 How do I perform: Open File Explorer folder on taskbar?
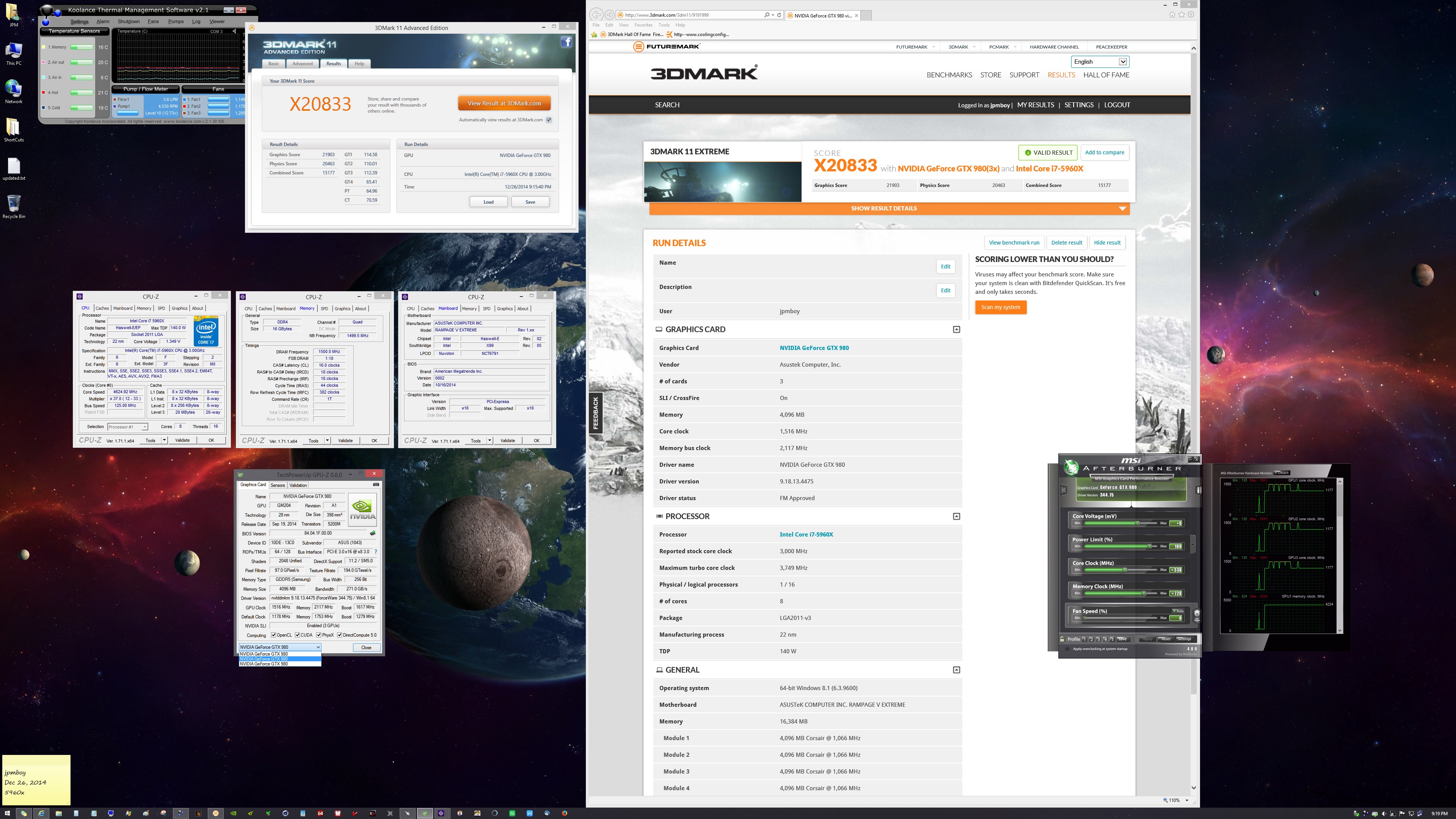click(59, 813)
